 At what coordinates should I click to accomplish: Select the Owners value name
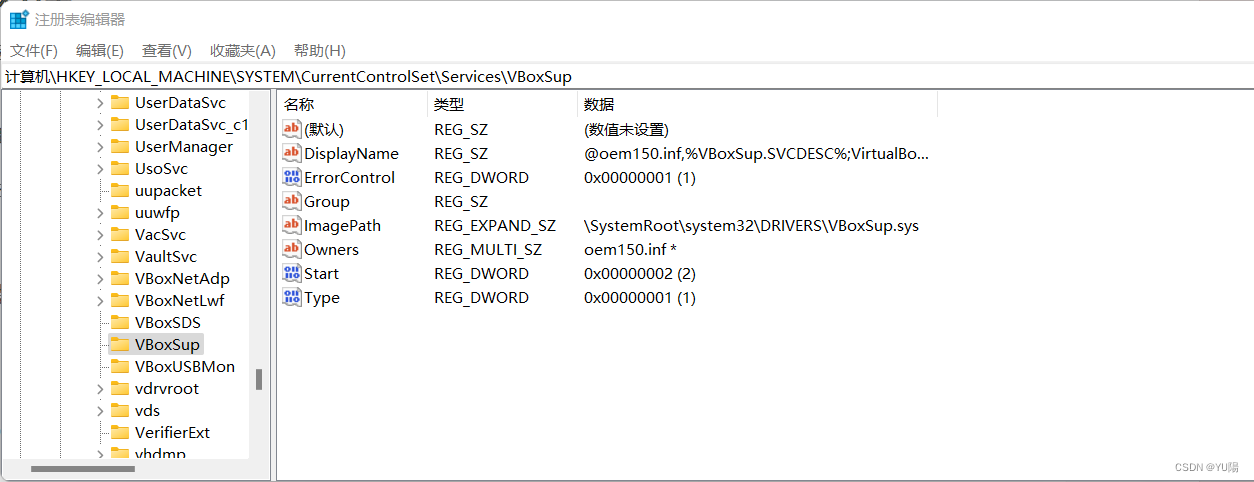(331, 249)
